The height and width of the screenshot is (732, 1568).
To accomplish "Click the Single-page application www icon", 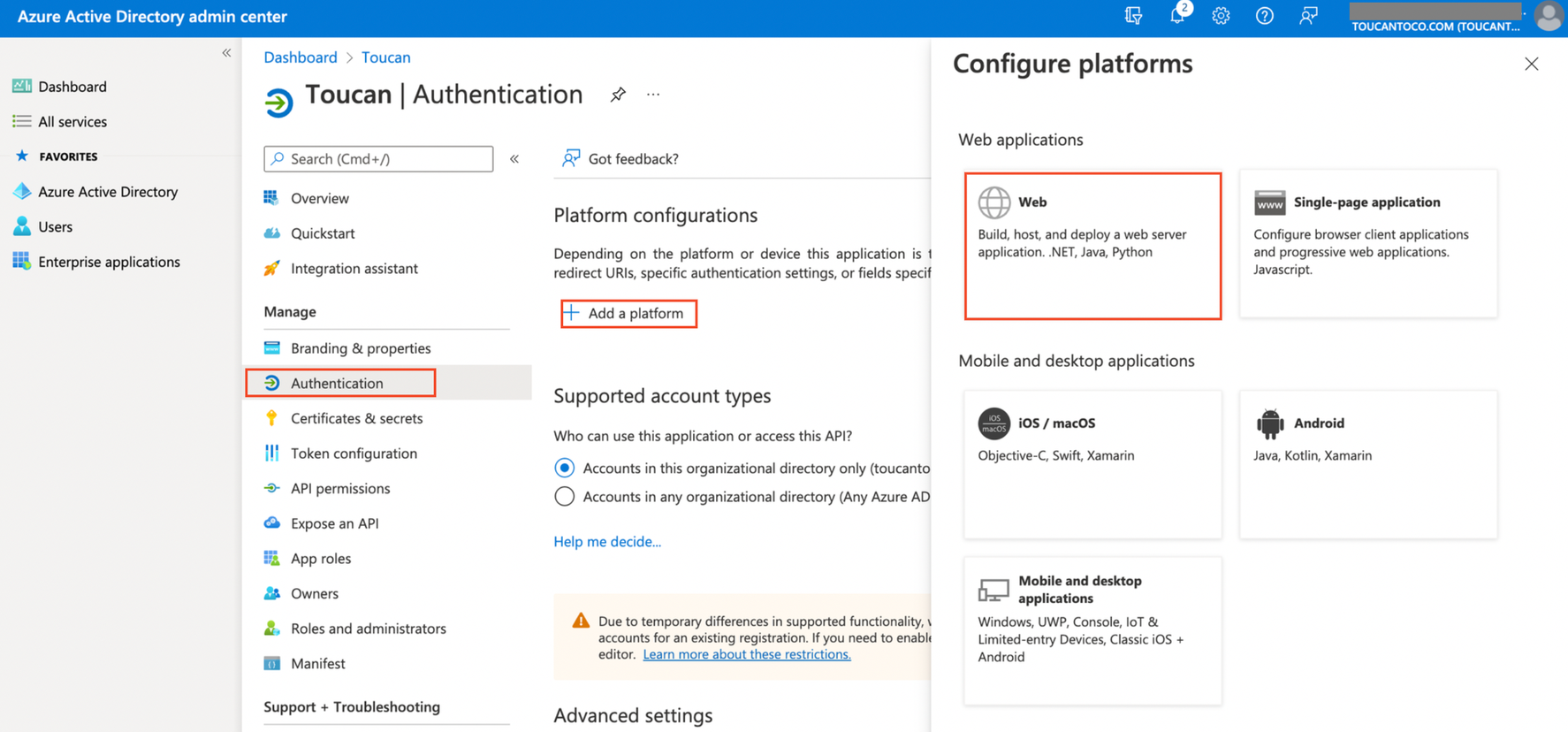I will point(1269,202).
